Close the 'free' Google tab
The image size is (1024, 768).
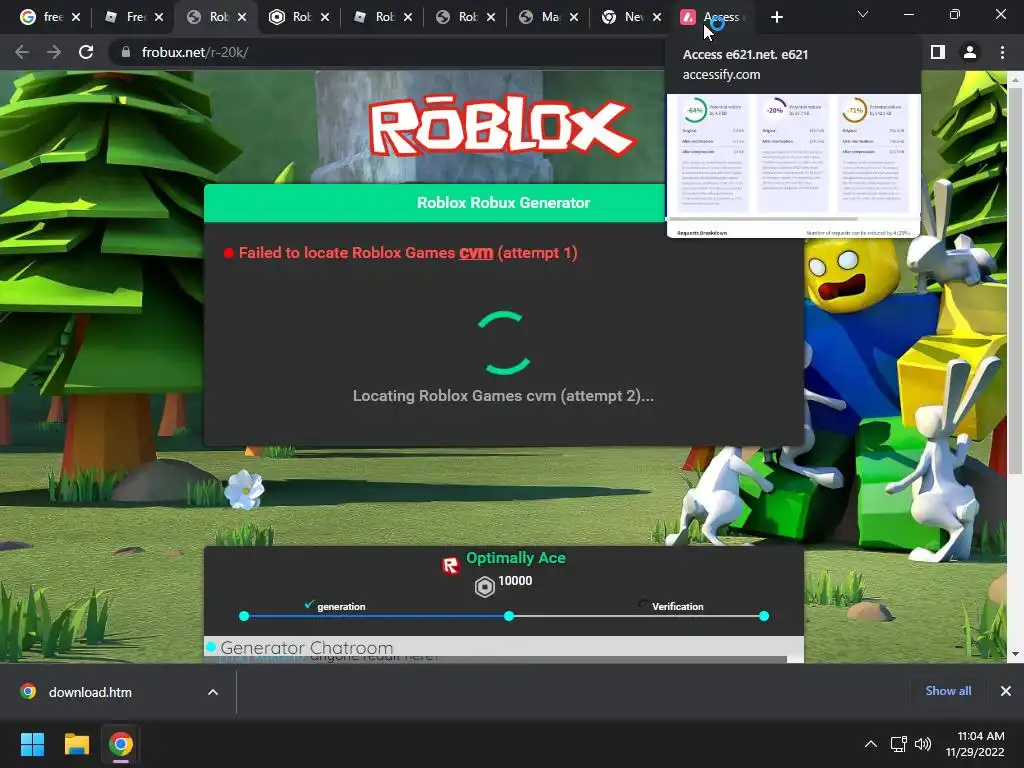pyautogui.click(x=76, y=17)
